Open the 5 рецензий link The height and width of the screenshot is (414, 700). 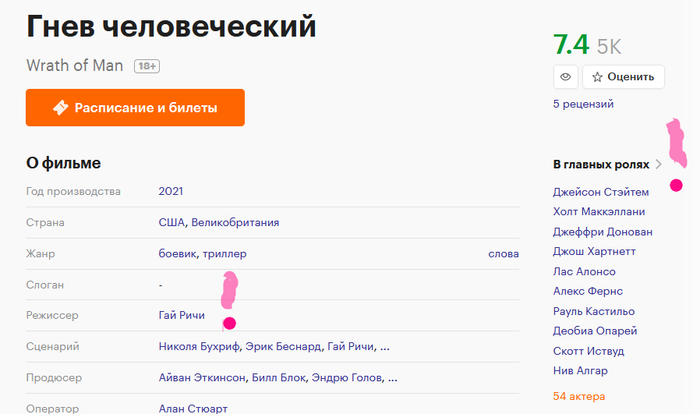[x=583, y=103]
